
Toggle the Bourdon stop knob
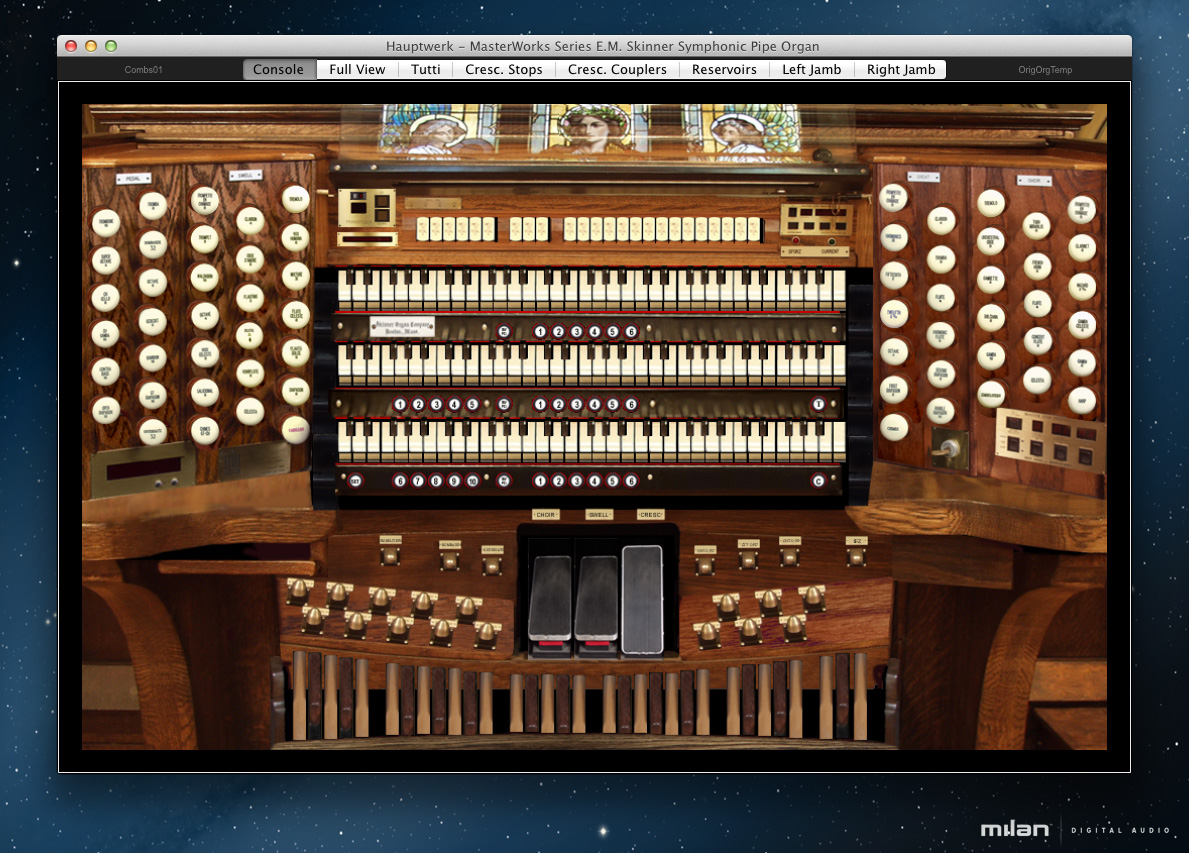[152, 358]
